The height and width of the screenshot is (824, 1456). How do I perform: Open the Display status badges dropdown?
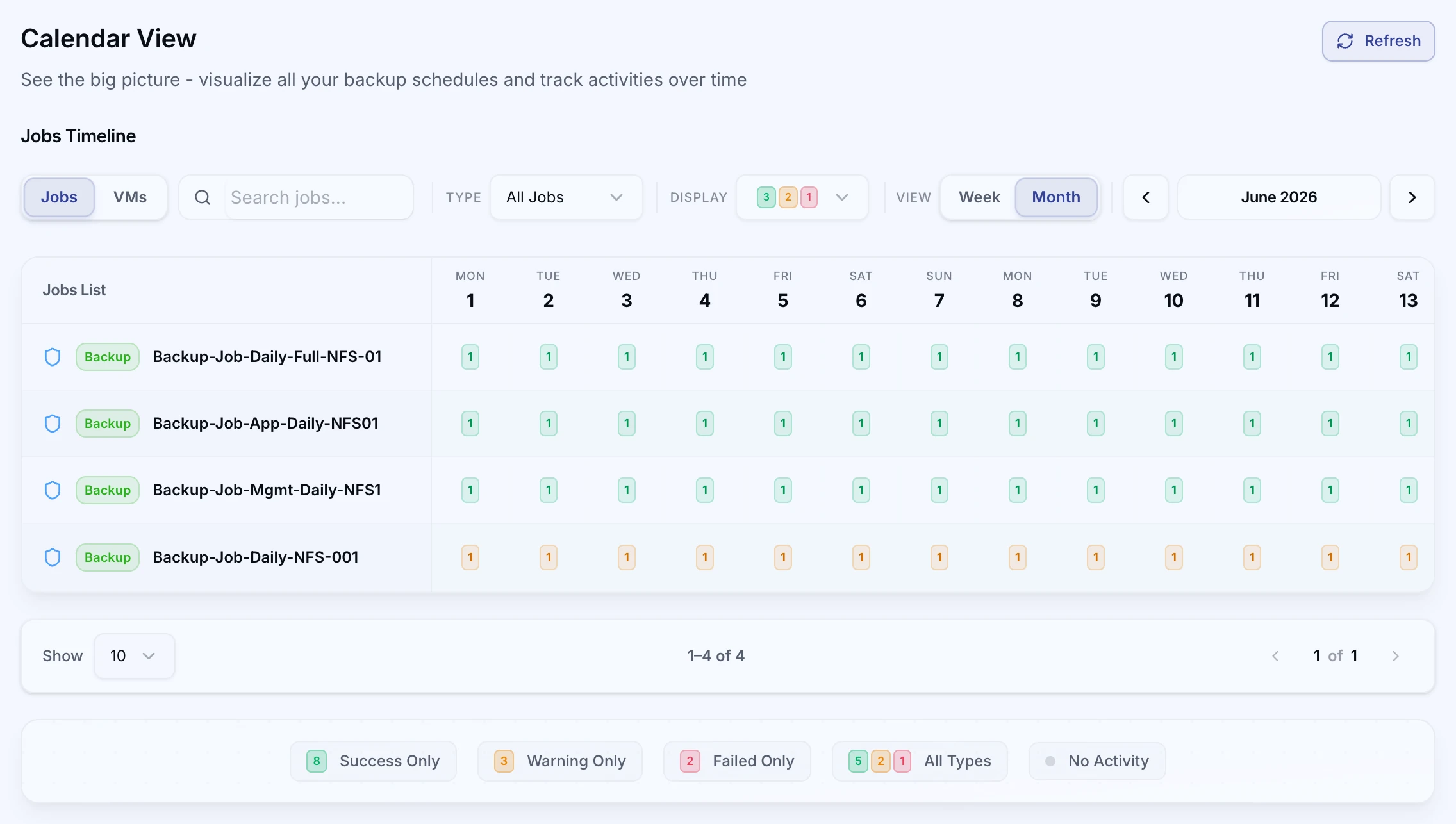click(x=802, y=197)
